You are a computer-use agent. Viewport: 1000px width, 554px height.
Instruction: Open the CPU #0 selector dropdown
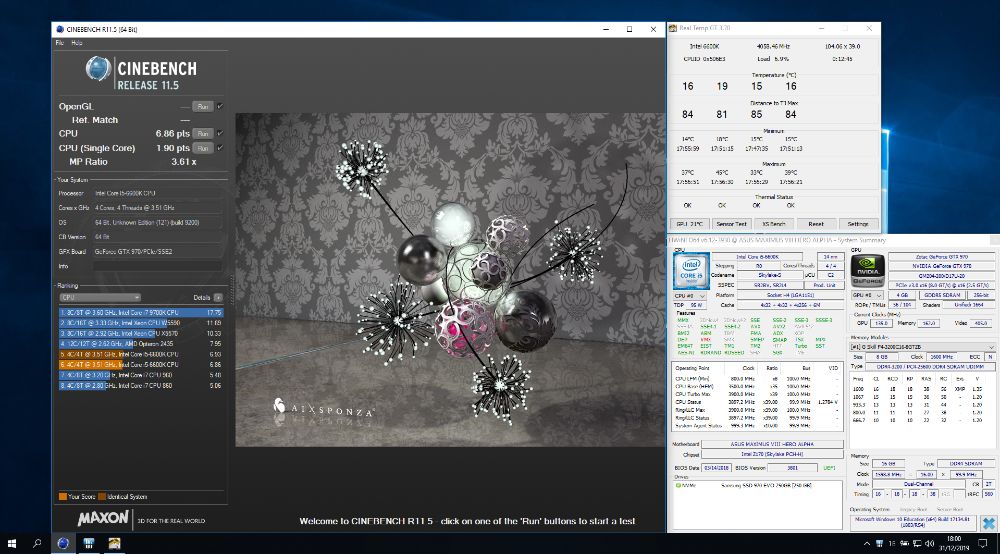point(690,296)
